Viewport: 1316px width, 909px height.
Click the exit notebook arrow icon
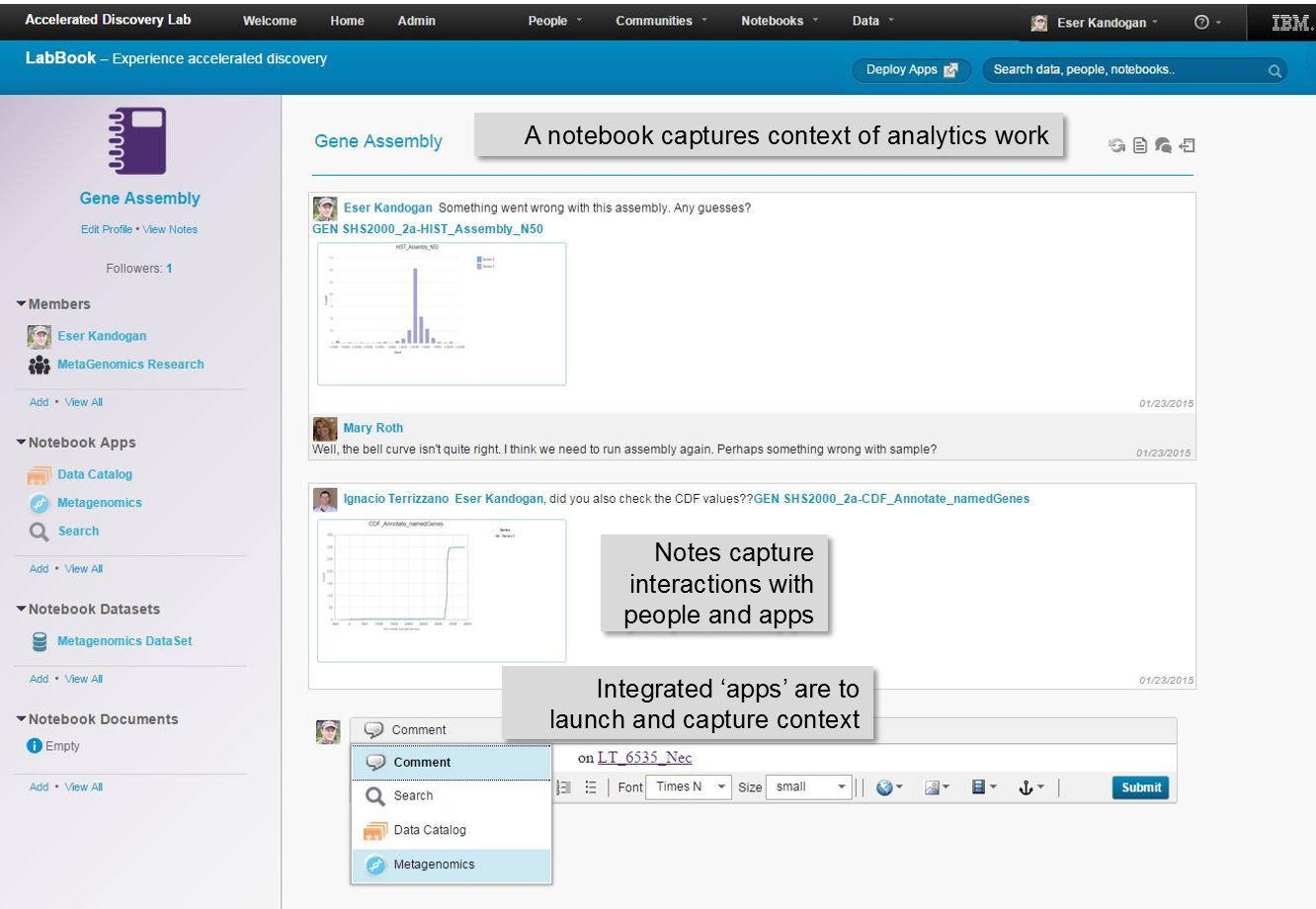tap(1188, 145)
